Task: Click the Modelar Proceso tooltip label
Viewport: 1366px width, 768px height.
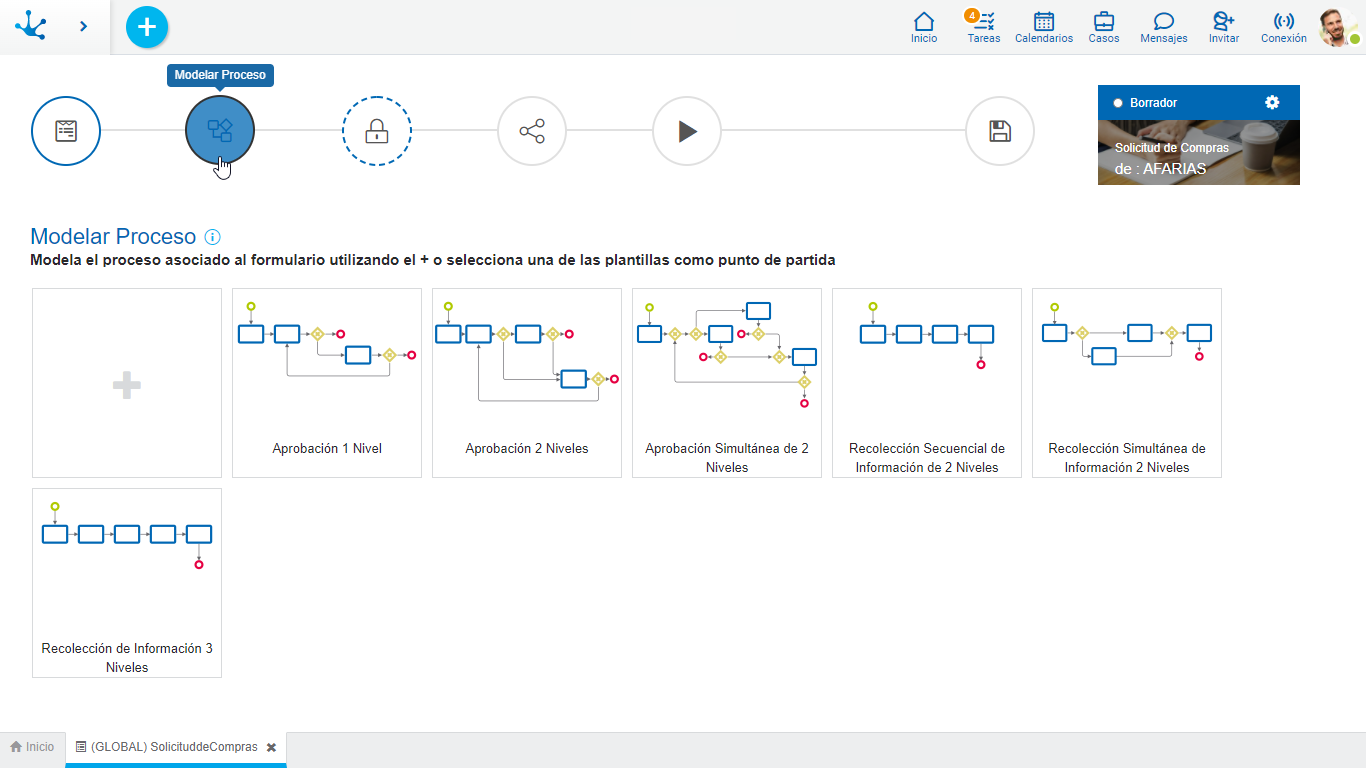Action: pos(220,75)
